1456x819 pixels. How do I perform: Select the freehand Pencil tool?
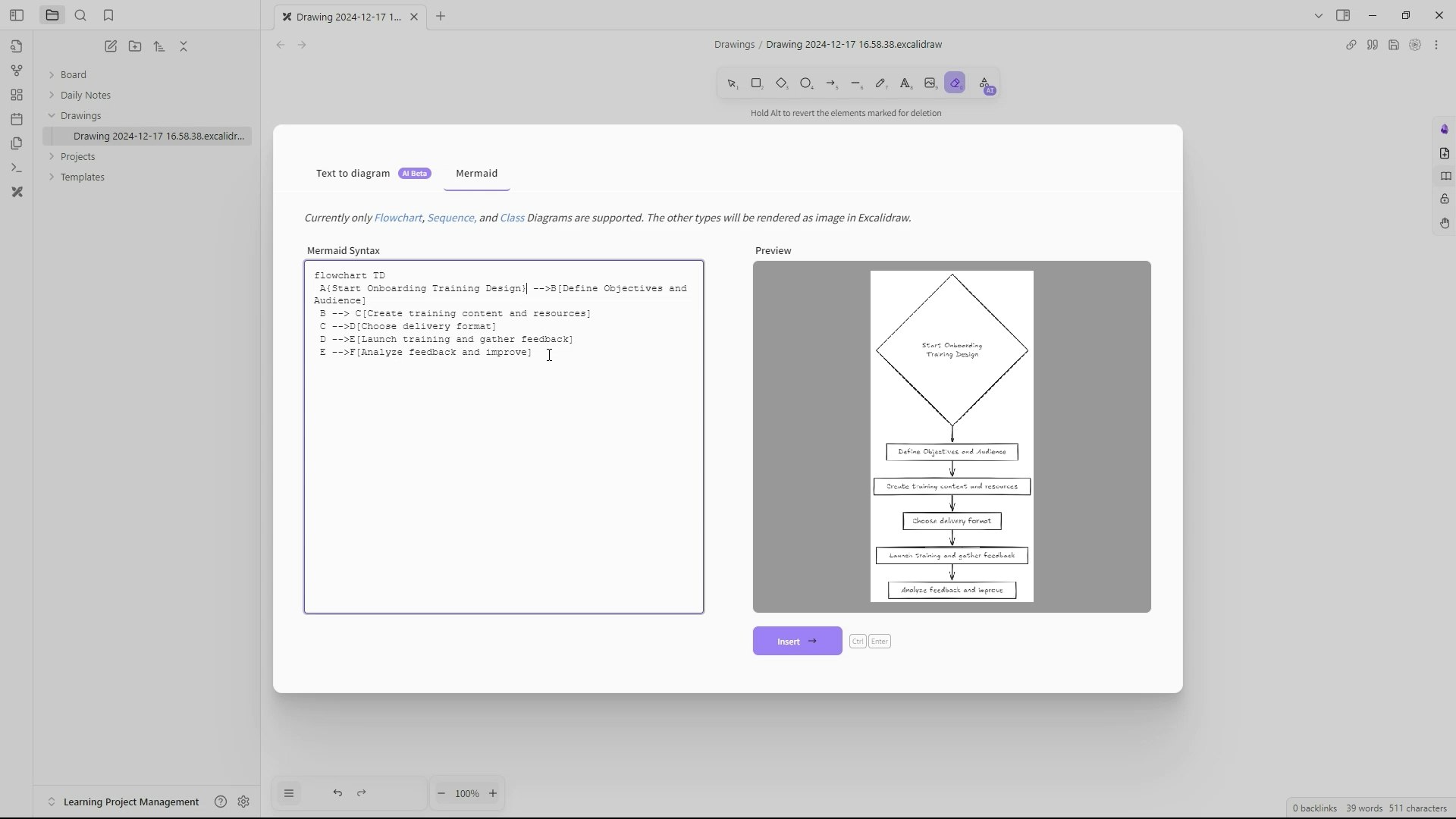pos(880,83)
